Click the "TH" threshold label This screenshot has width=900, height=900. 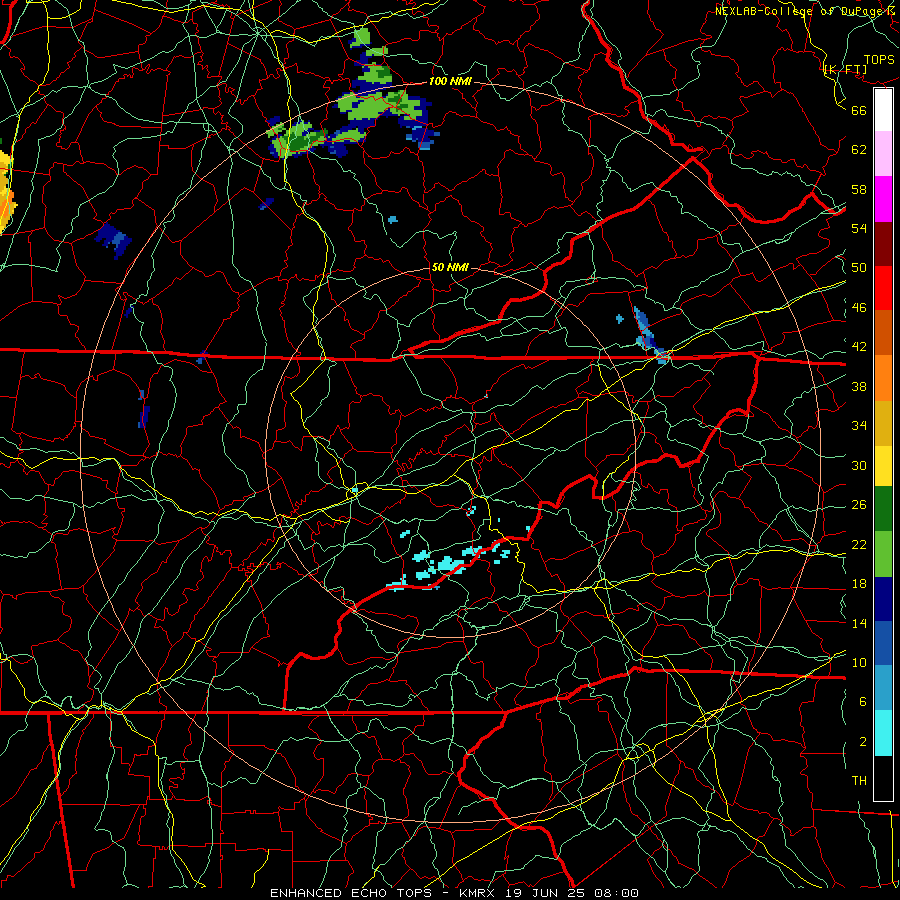[x=859, y=781]
